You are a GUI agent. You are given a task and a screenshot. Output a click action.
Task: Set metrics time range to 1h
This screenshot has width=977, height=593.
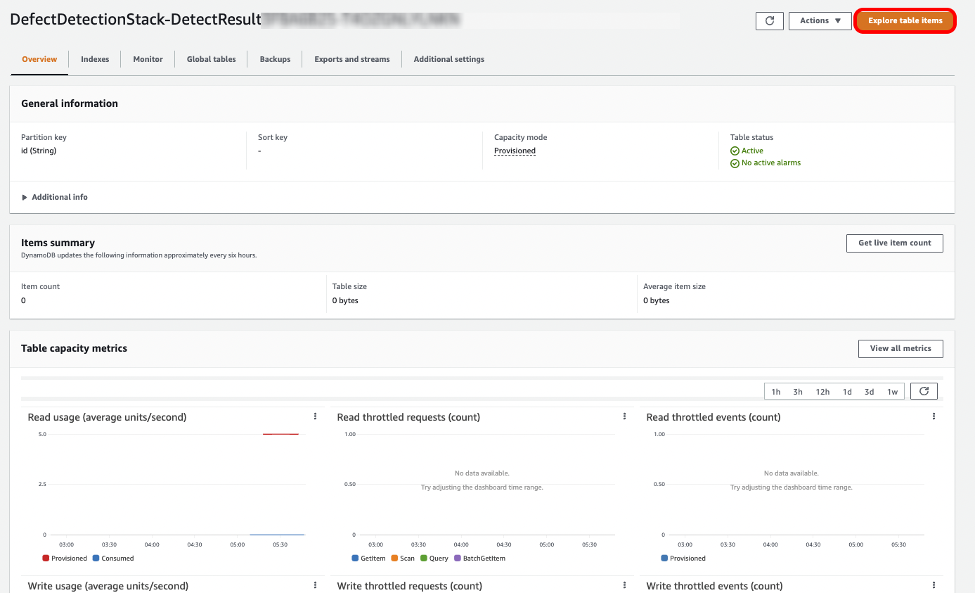pyautogui.click(x=776, y=392)
